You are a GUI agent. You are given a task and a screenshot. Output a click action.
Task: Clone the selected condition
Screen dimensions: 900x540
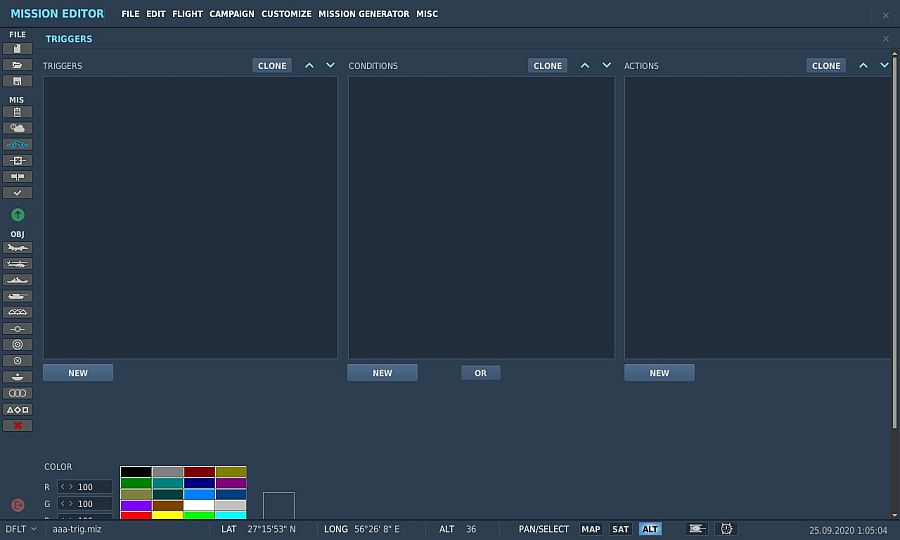point(548,65)
